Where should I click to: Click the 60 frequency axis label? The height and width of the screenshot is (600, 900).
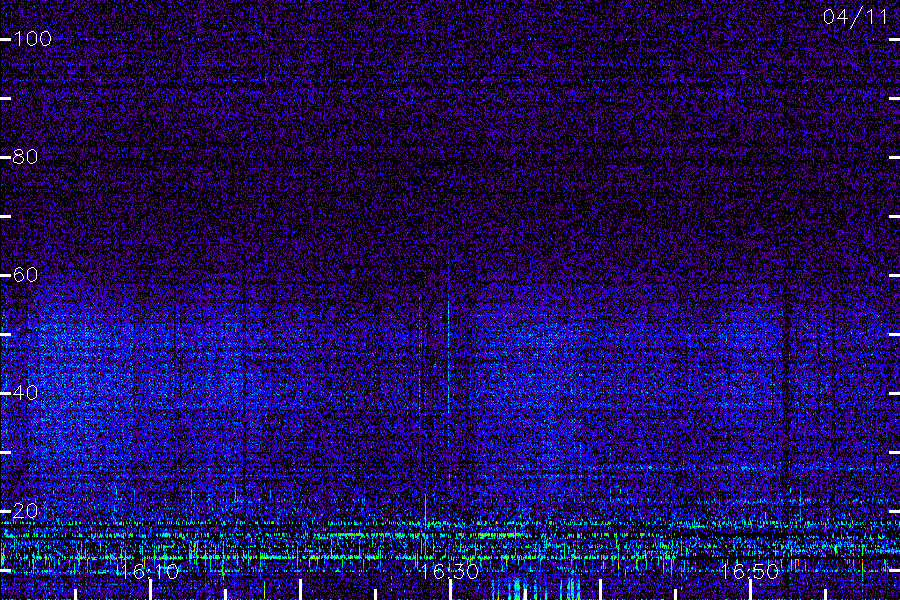click(25, 274)
